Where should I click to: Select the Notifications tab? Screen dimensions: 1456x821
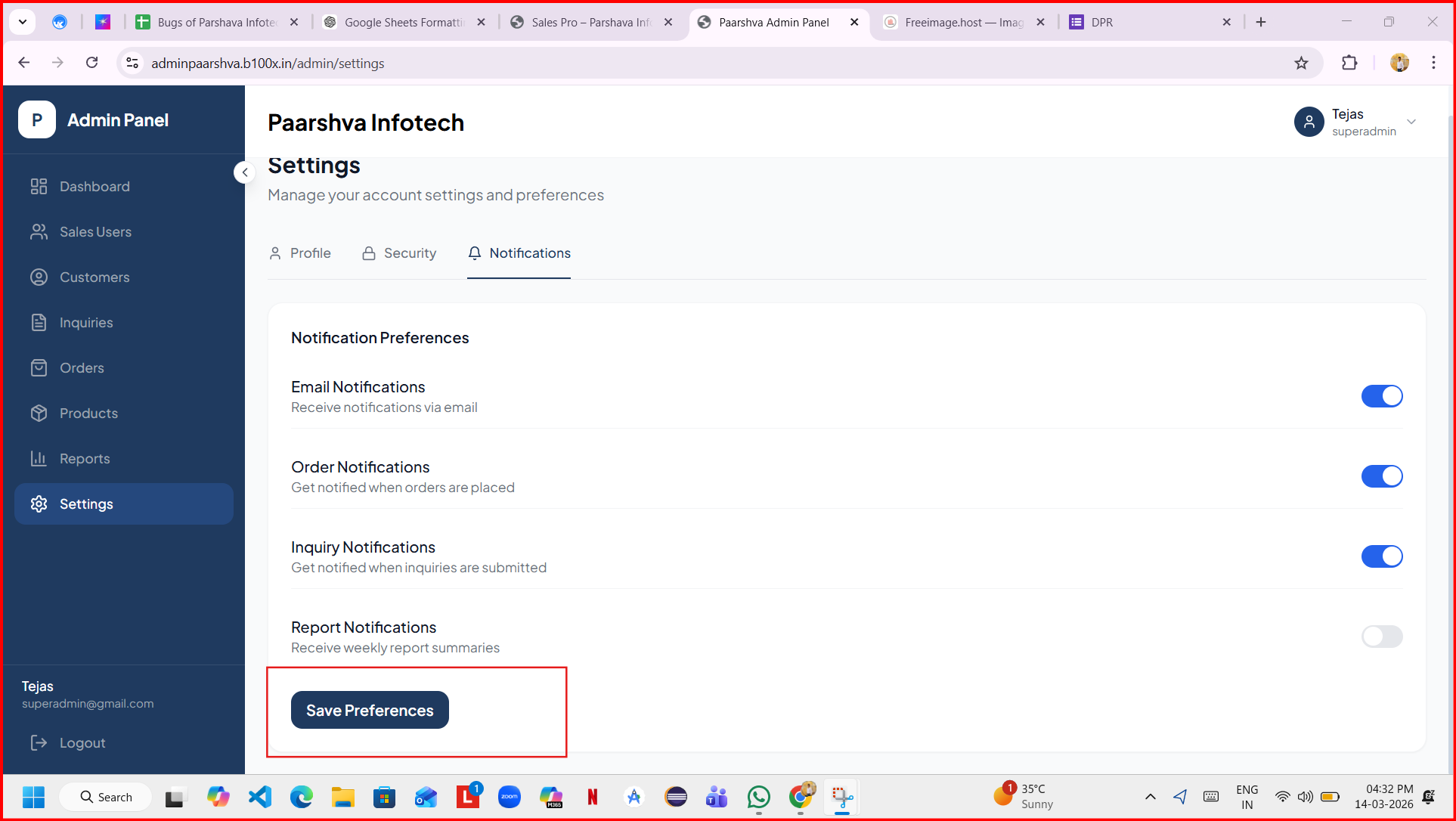pyautogui.click(x=519, y=253)
